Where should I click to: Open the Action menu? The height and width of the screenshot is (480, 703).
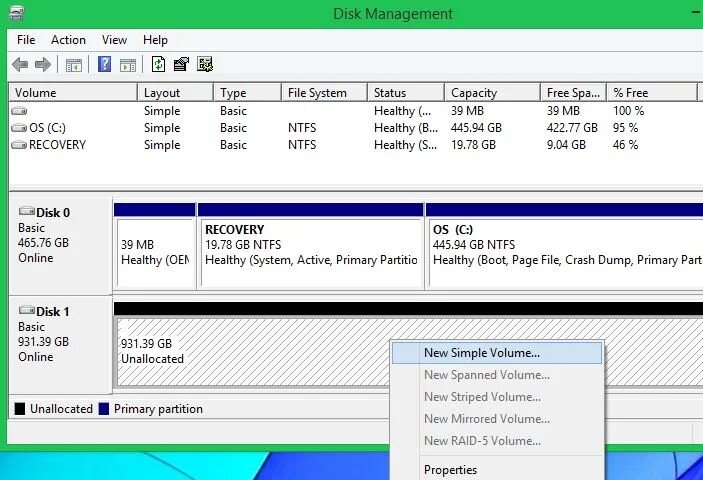tap(68, 40)
